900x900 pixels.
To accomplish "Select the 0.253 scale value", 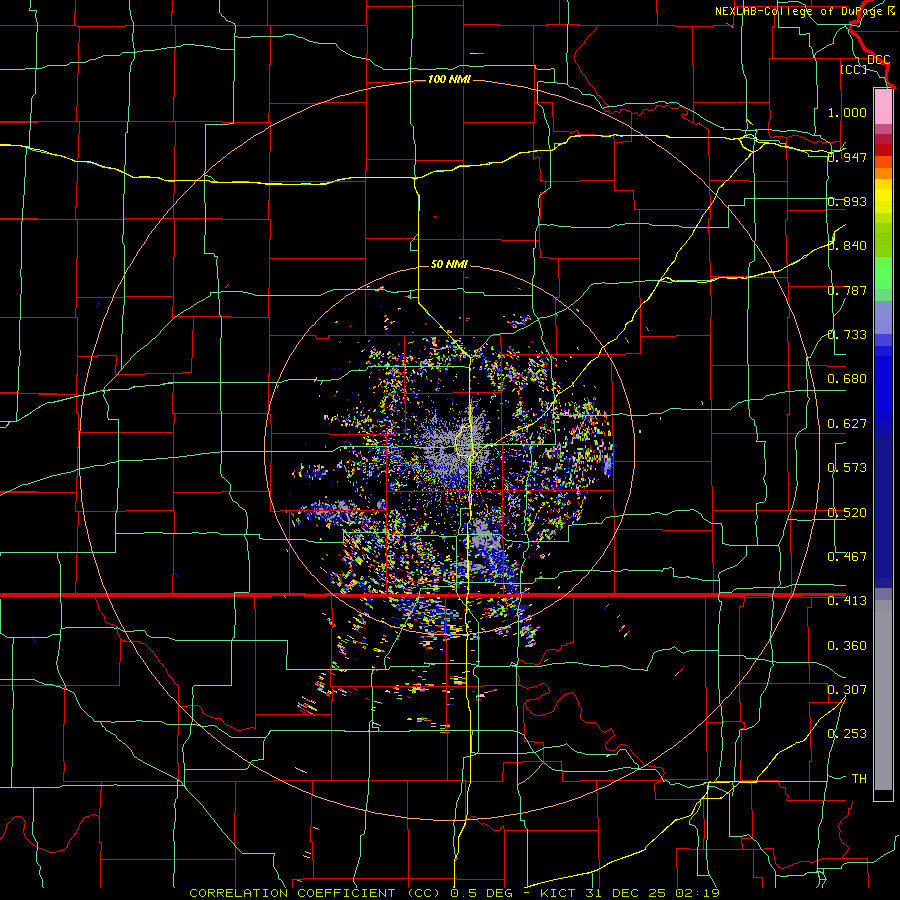I will [847, 734].
